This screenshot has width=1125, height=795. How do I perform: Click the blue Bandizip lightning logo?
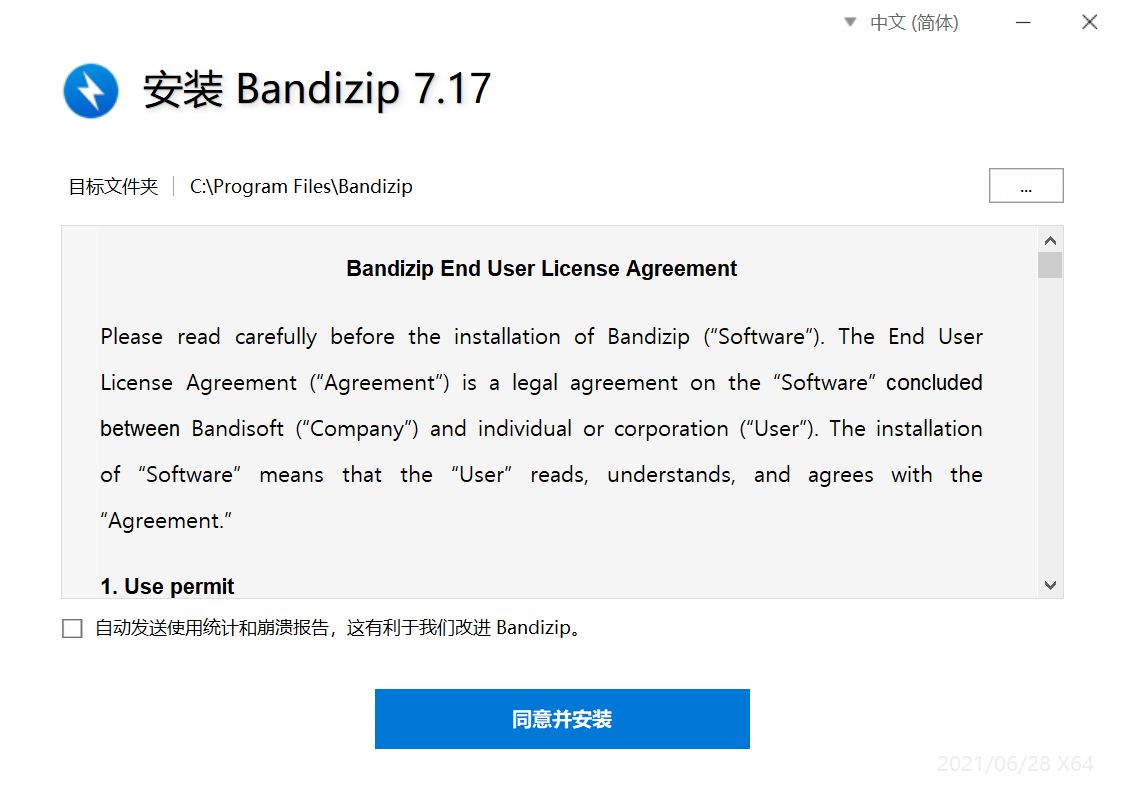pyautogui.click(x=90, y=91)
